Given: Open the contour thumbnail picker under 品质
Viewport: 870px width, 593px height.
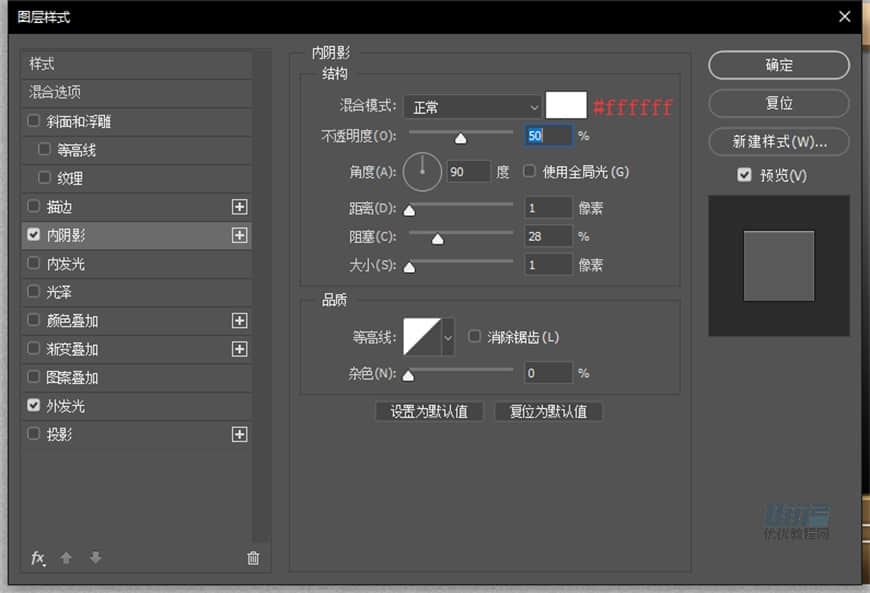Looking at the screenshot, I should (421, 337).
